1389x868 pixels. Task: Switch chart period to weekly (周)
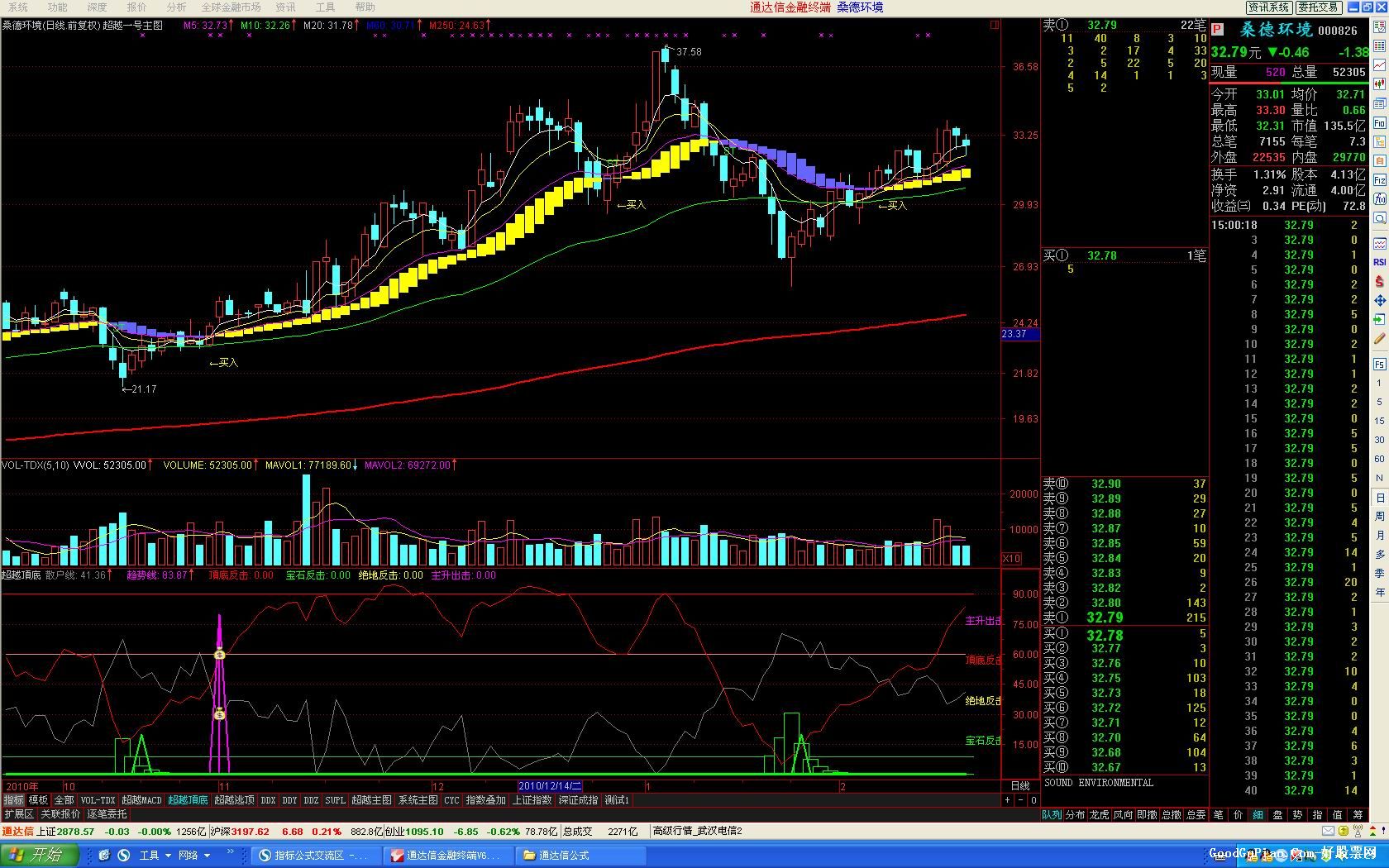(x=1379, y=516)
